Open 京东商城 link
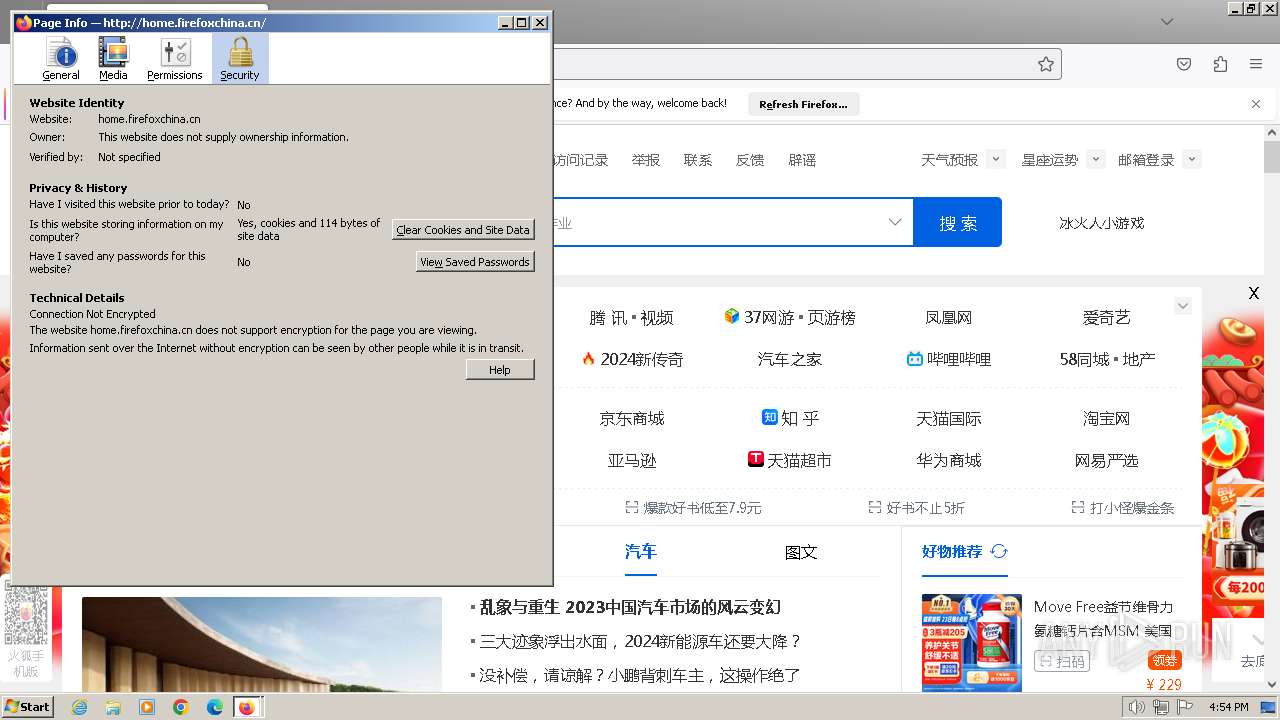The image size is (1280, 720). [x=632, y=419]
